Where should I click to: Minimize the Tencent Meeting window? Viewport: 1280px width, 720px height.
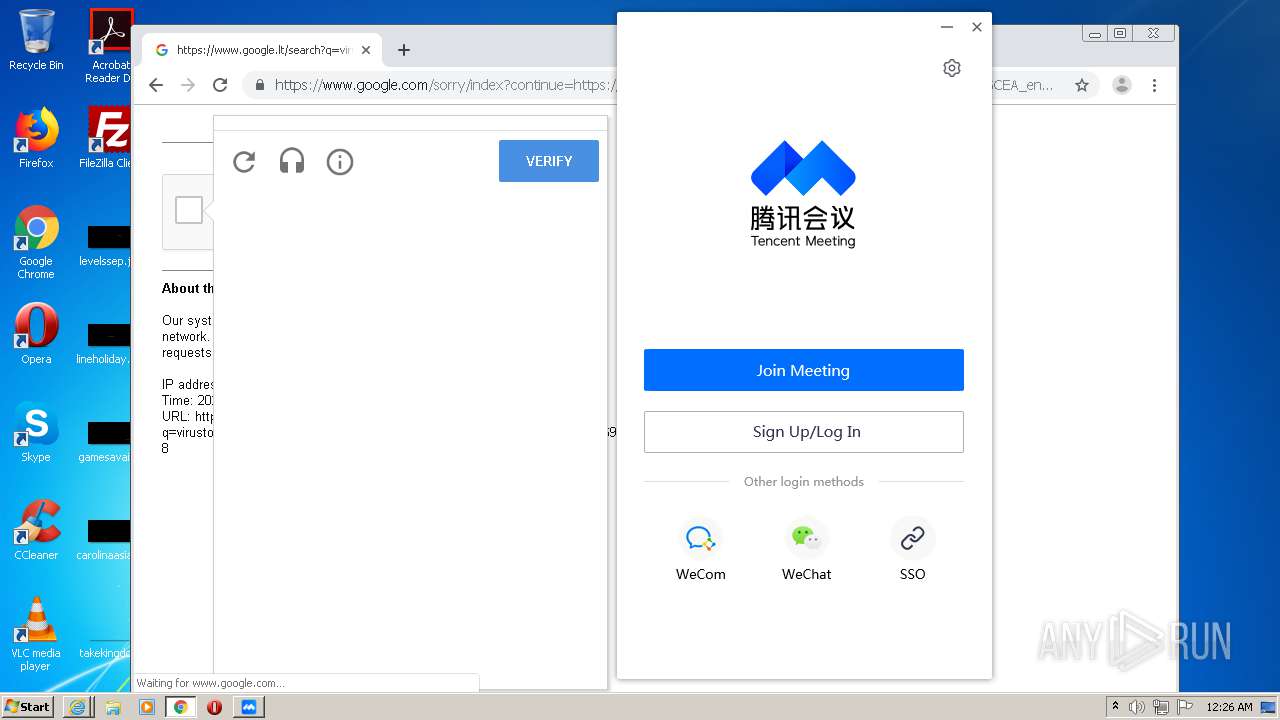coord(947,27)
